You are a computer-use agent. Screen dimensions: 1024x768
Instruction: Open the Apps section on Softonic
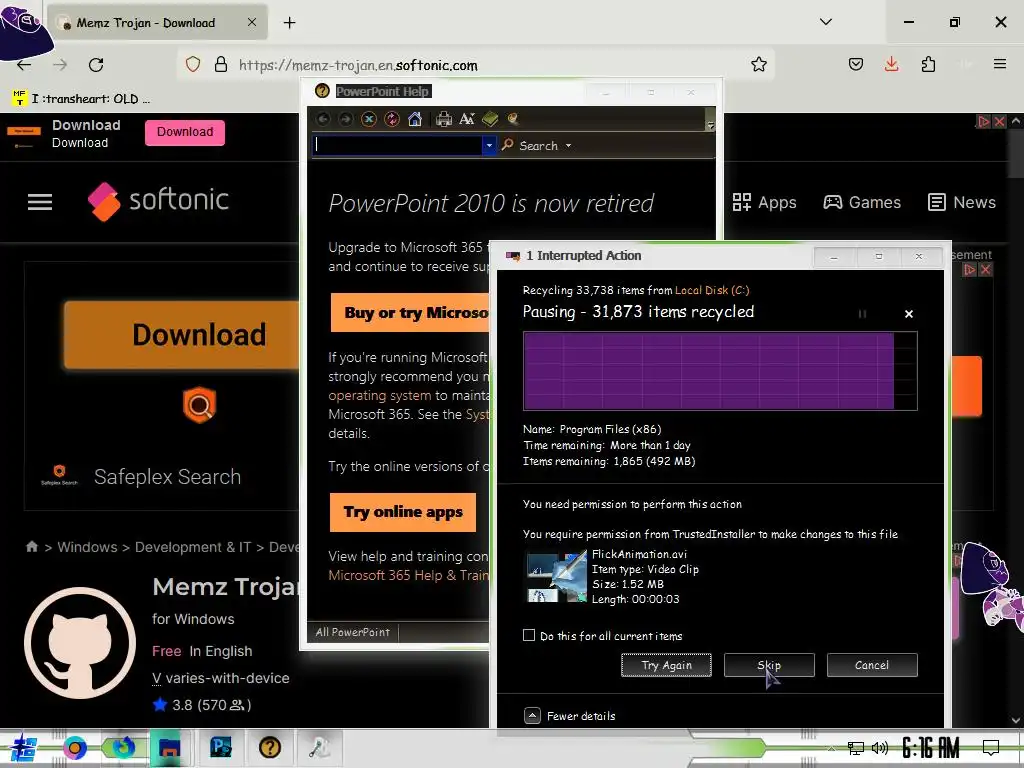coord(764,202)
